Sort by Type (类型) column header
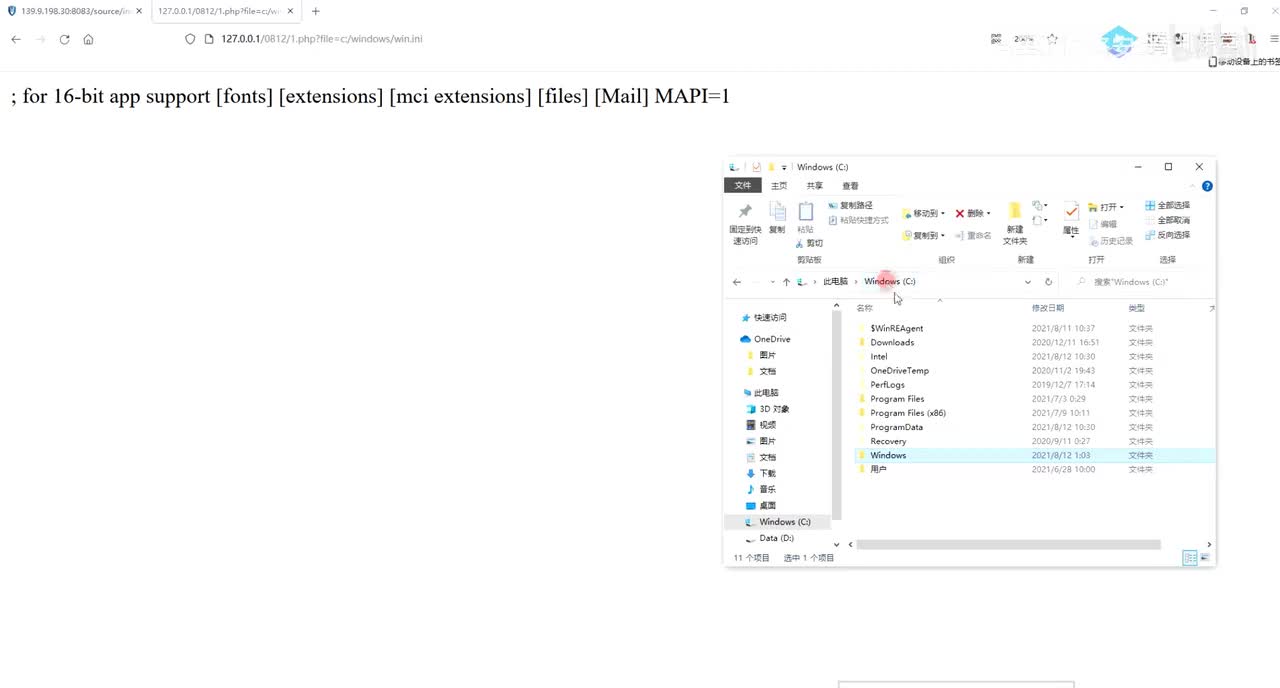 point(1137,308)
